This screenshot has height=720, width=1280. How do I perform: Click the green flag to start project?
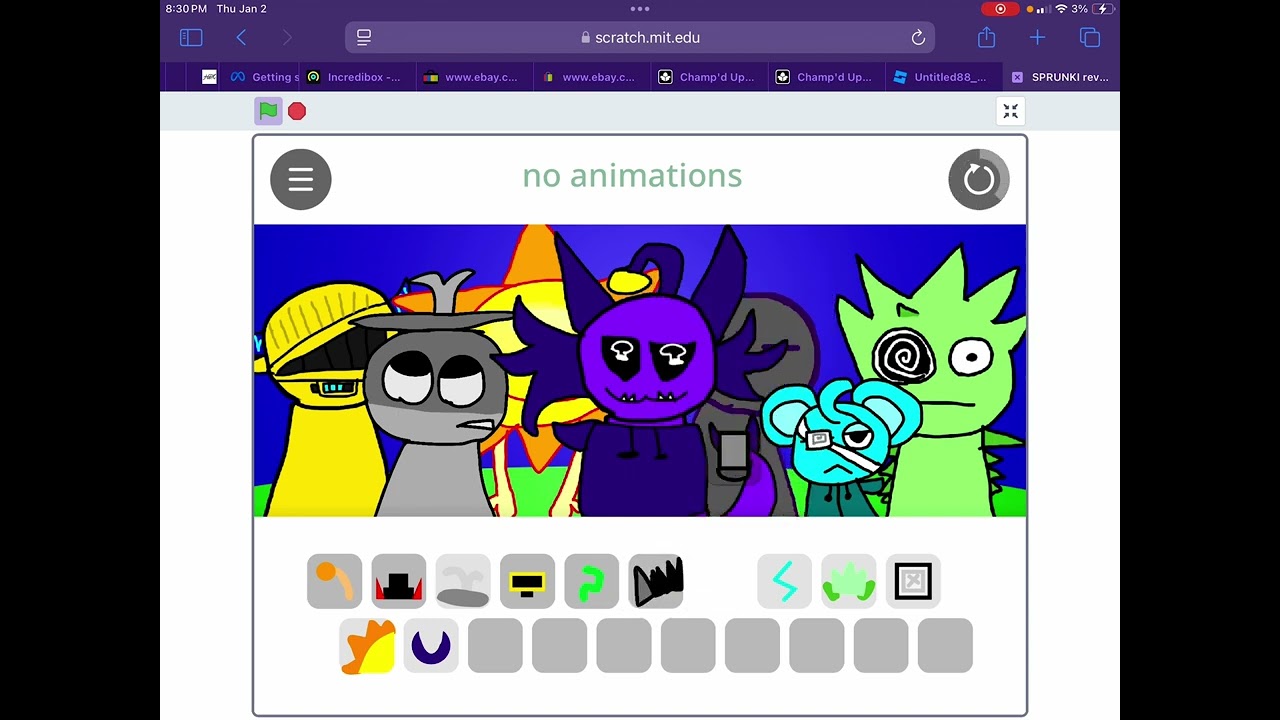(x=268, y=111)
